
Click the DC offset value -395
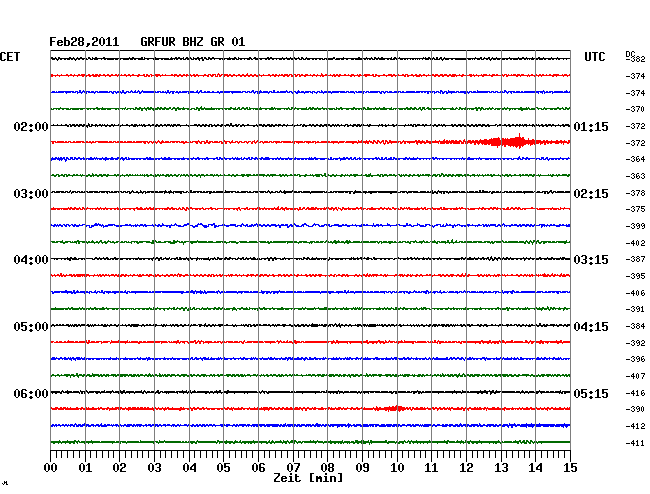[635, 276]
